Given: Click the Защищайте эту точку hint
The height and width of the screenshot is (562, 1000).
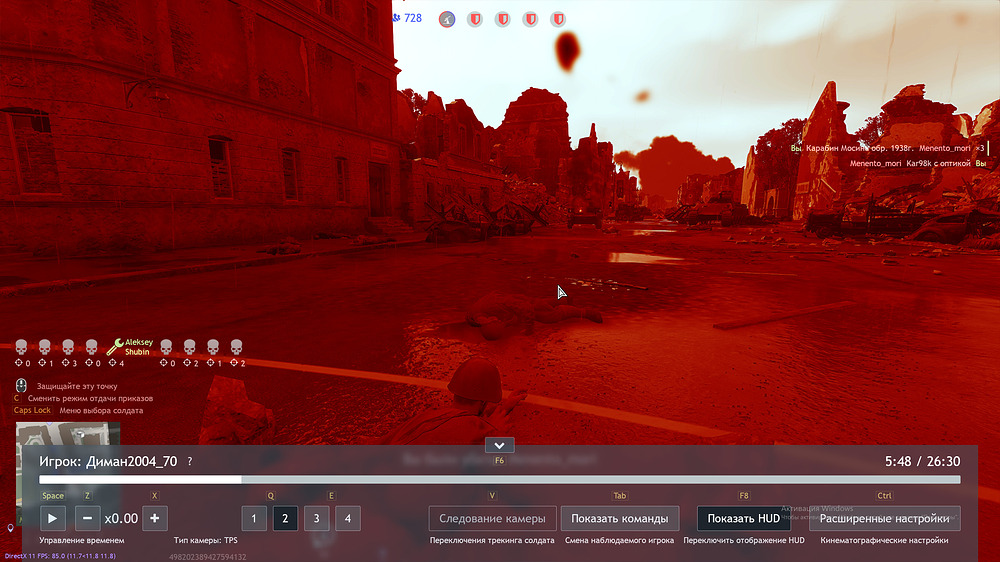Looking at the screenshot, I should click(x=77, y=386).
